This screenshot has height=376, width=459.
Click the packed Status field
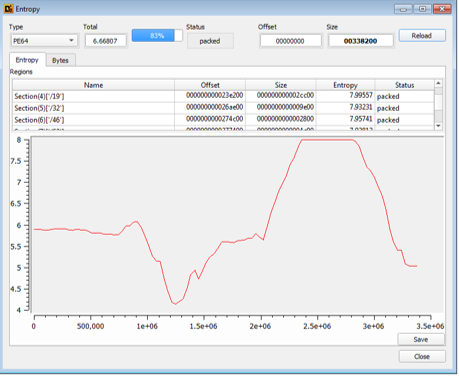click(x=210, y=41)
